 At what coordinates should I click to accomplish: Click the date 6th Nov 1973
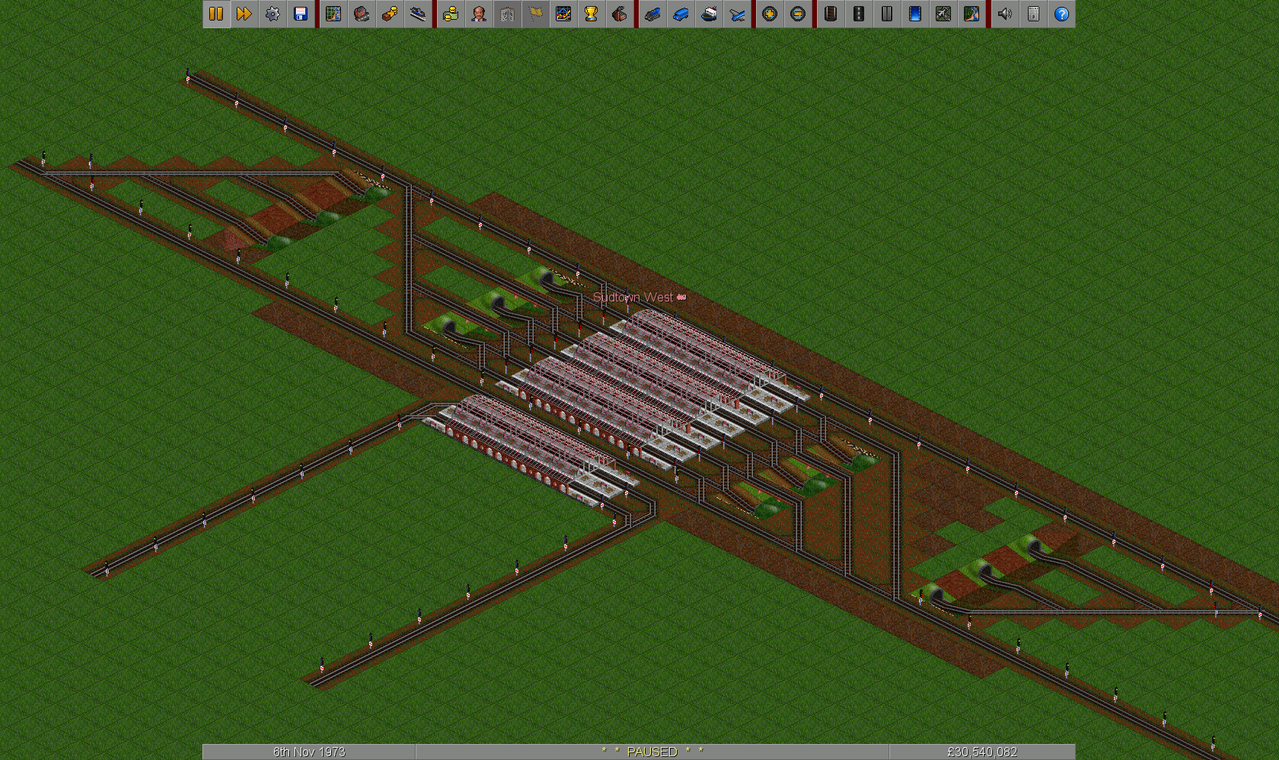click(309, 752)
